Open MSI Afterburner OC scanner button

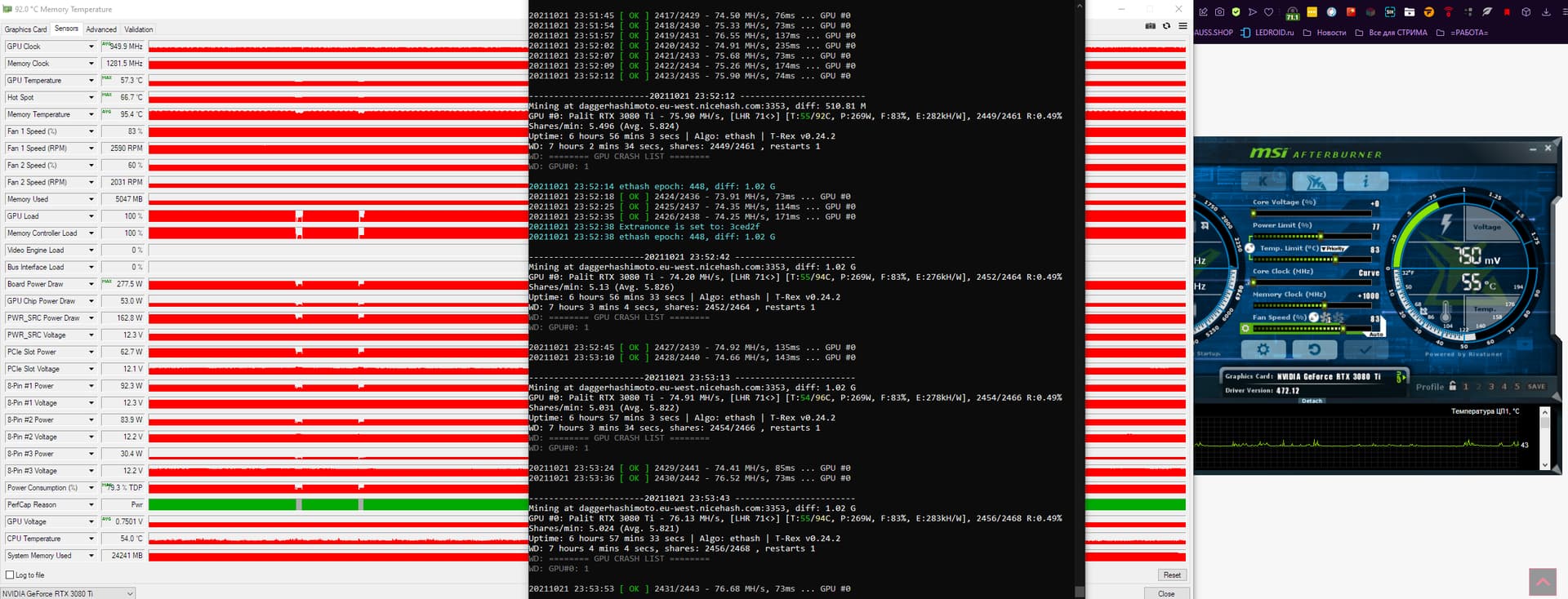tap(1314, 181)
